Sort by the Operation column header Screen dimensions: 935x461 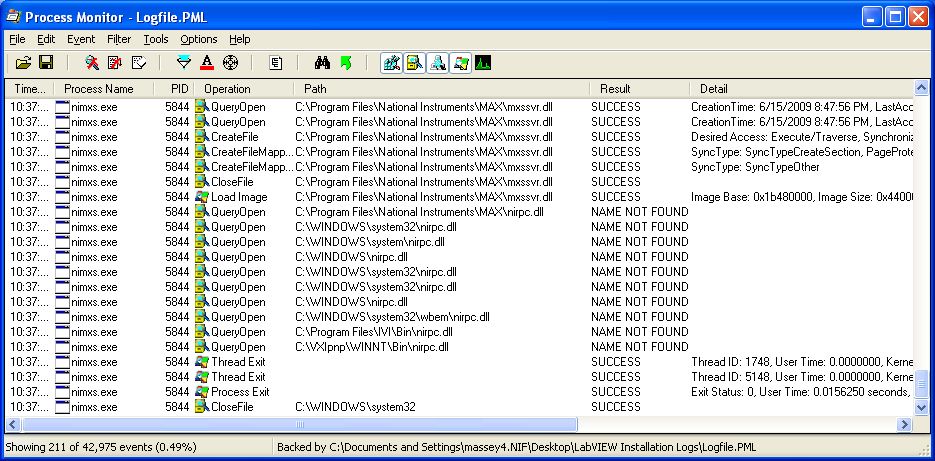click(x=244, y=89)
